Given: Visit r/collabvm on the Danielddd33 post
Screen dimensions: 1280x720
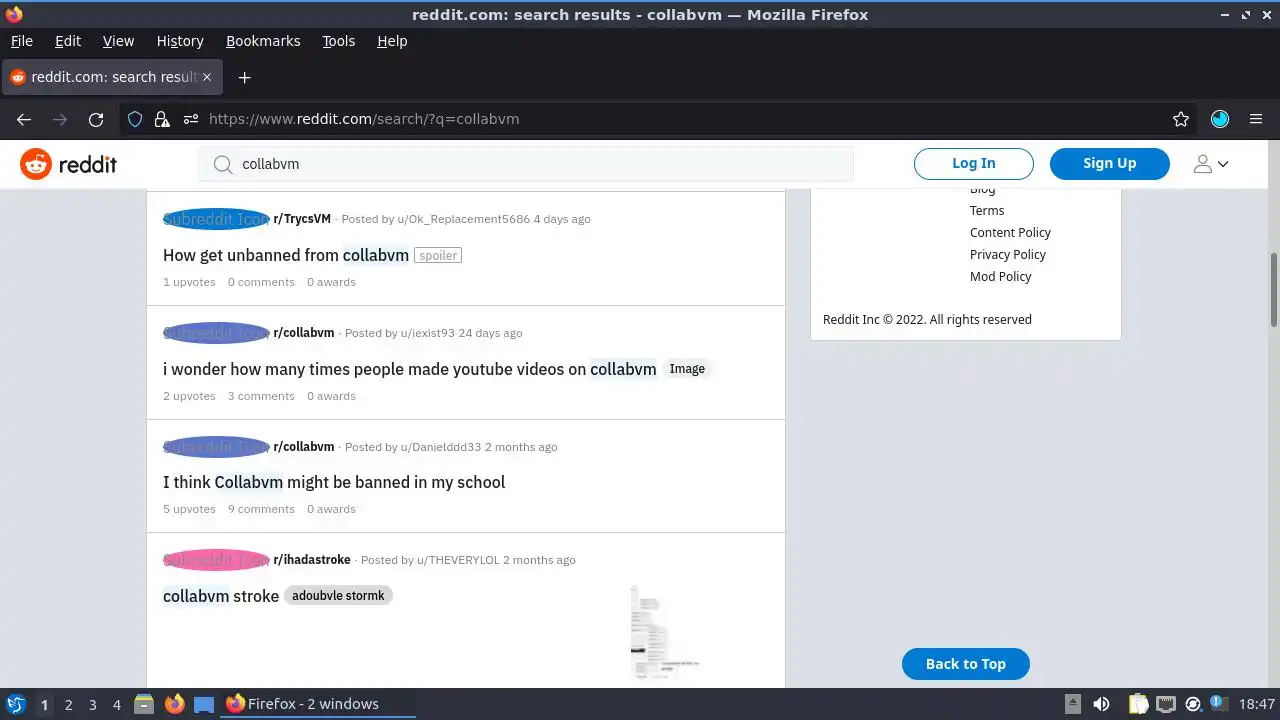Looking at the screenshot, I should (304, 447).
